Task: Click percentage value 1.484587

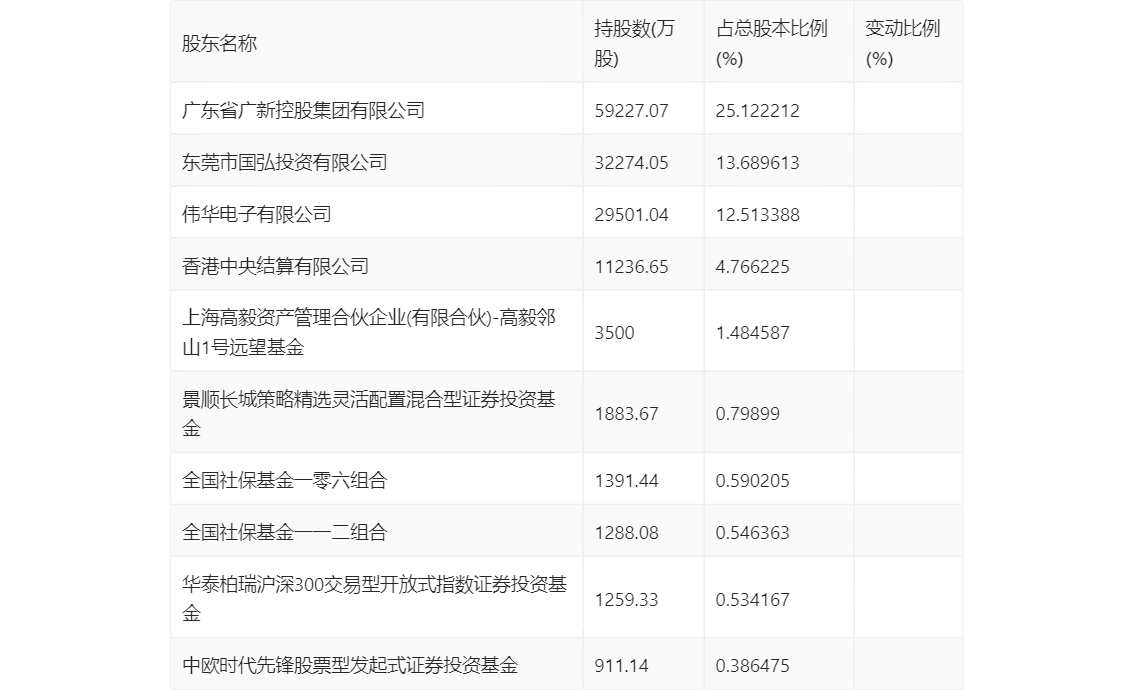Action: (x=752, y=333)
